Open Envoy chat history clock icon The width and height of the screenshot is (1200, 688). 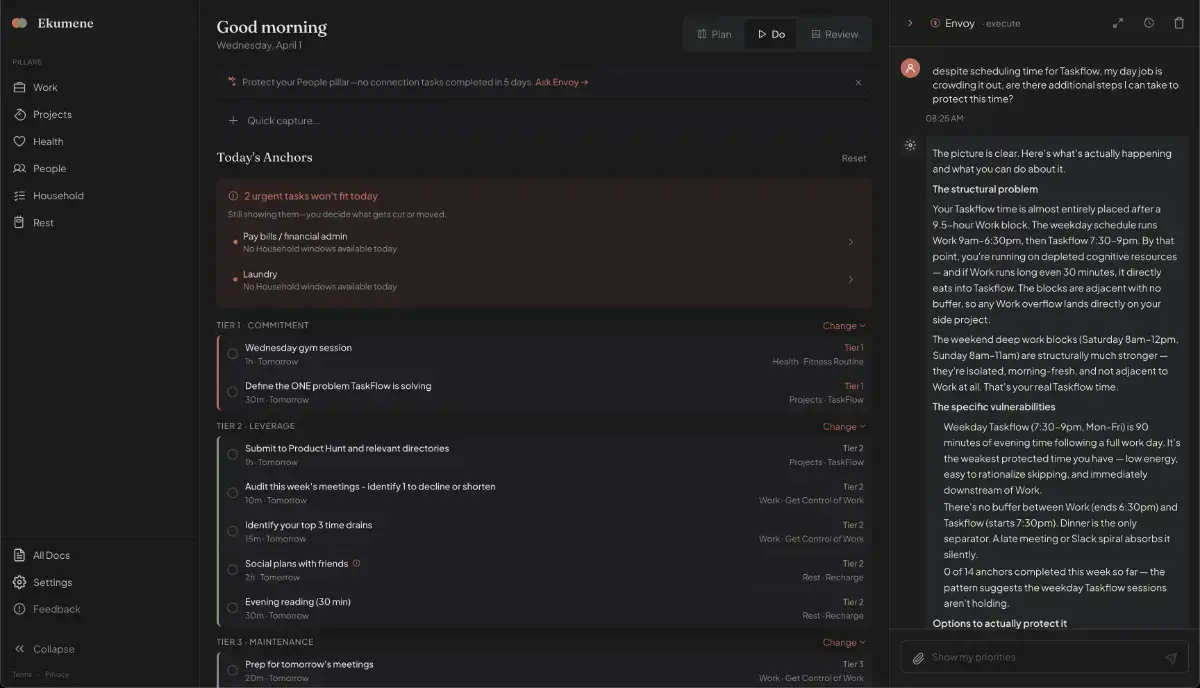point(1149,23)
